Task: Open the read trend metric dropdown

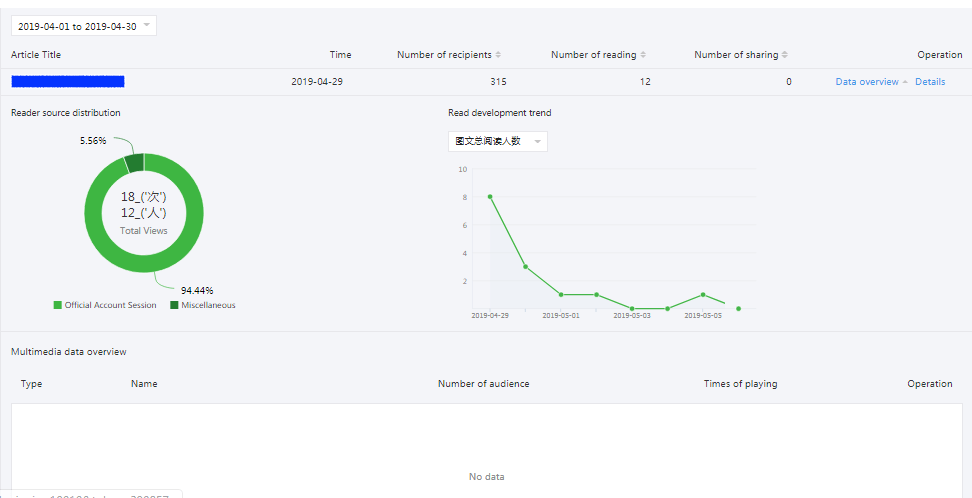Action: (497, 142)
